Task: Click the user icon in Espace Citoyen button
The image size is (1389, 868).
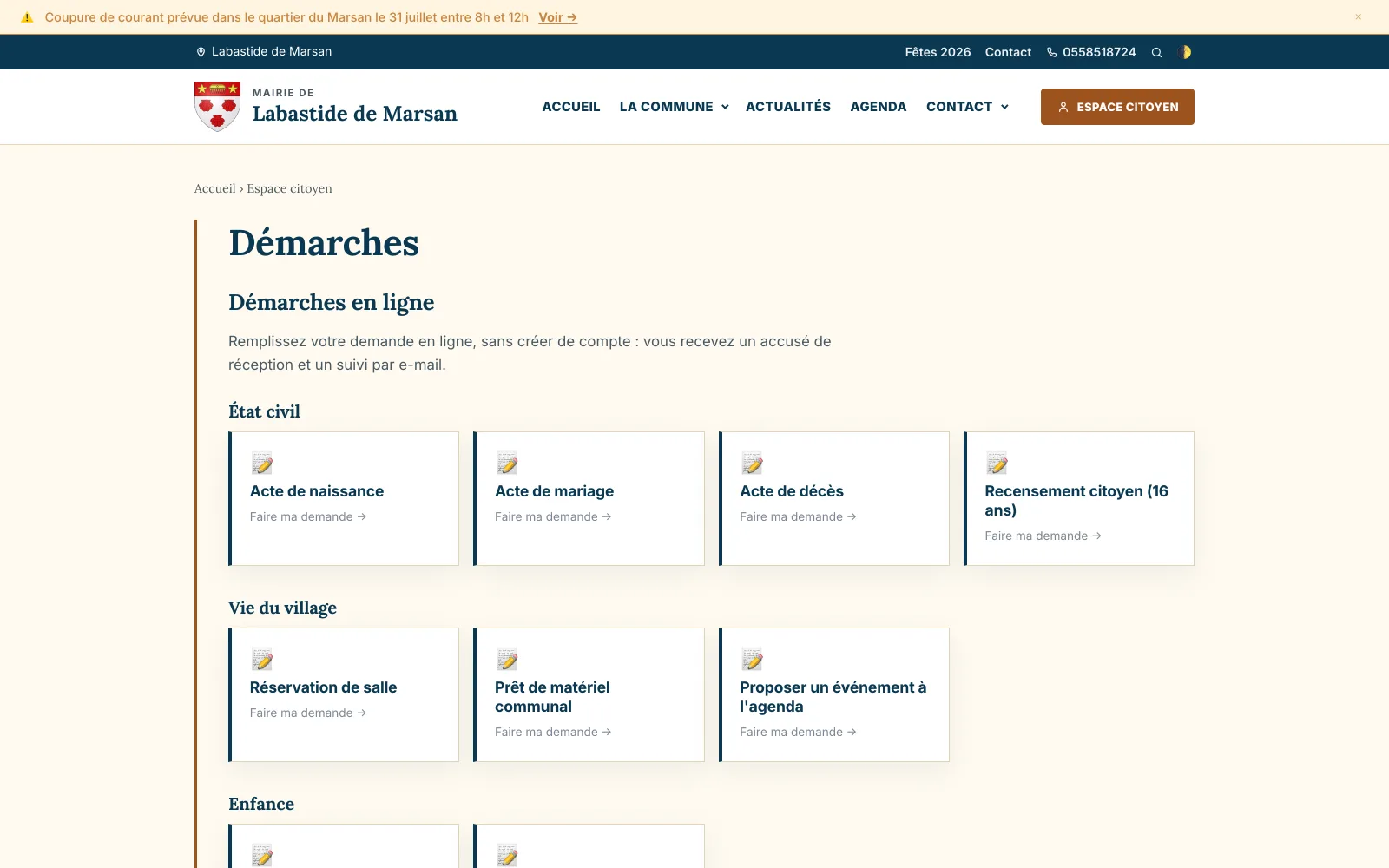Action: tap(1063, 107)
